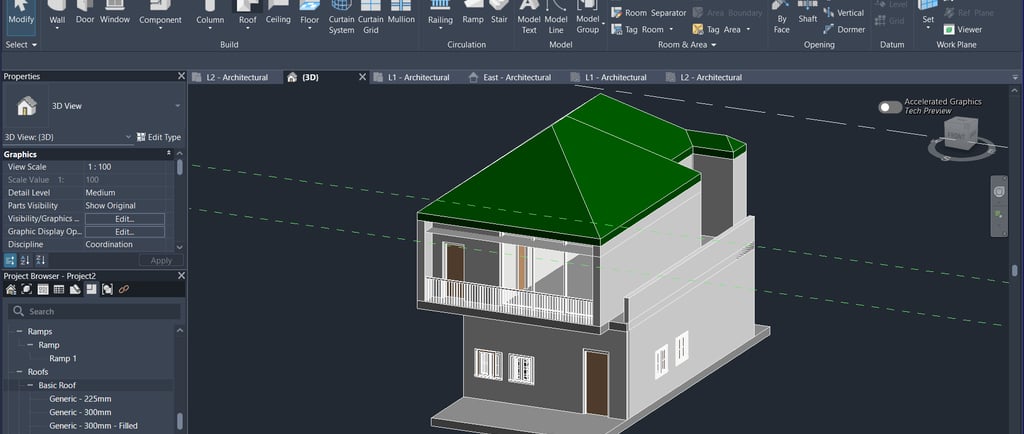Collapse the Basic Roof tree node
The height and width of the screenshot is (434, 1024).
click(x=30, y=385)
